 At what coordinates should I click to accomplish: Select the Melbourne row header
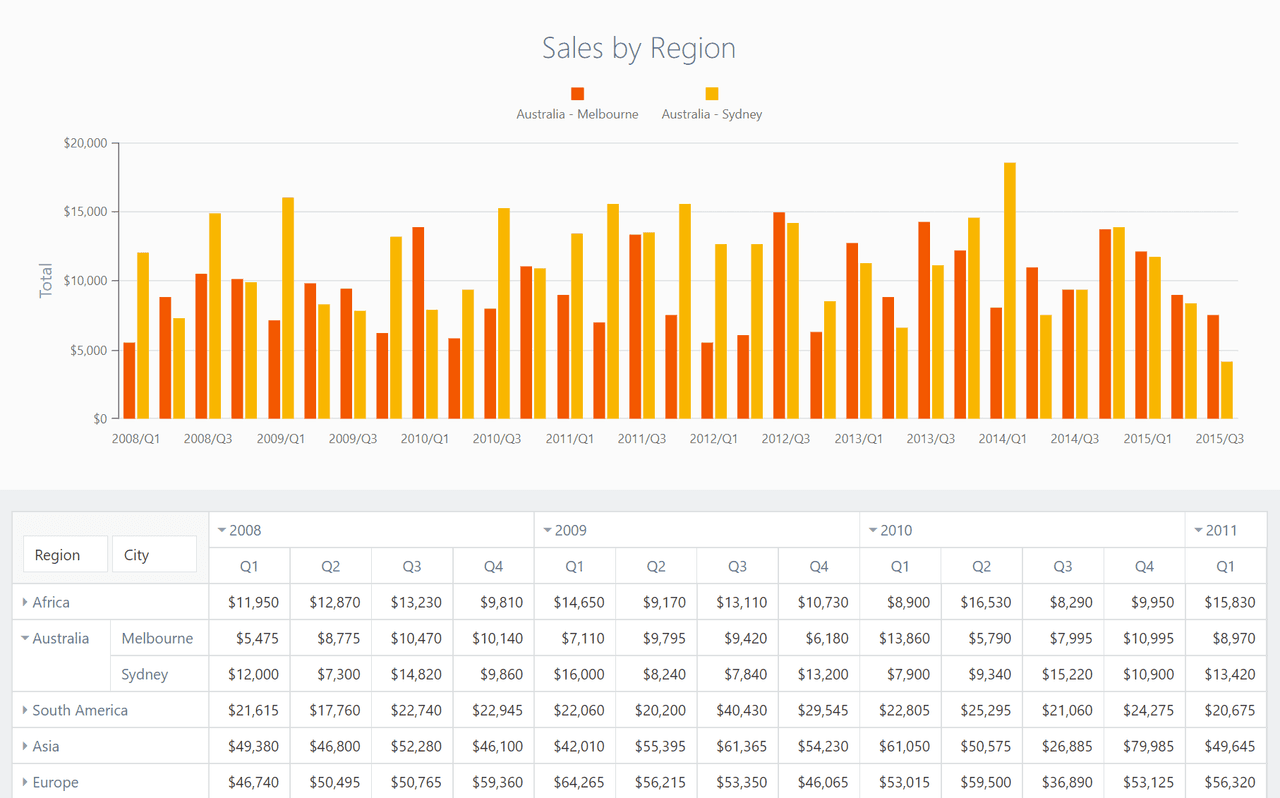click(160, 638)
